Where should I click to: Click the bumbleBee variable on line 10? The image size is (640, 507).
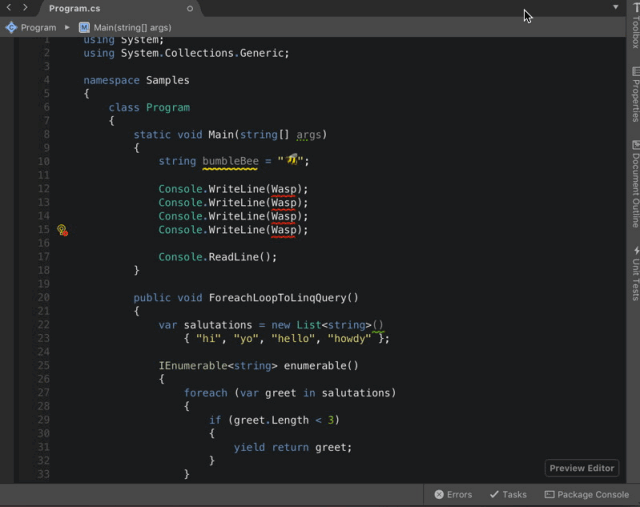pos(230,161)
